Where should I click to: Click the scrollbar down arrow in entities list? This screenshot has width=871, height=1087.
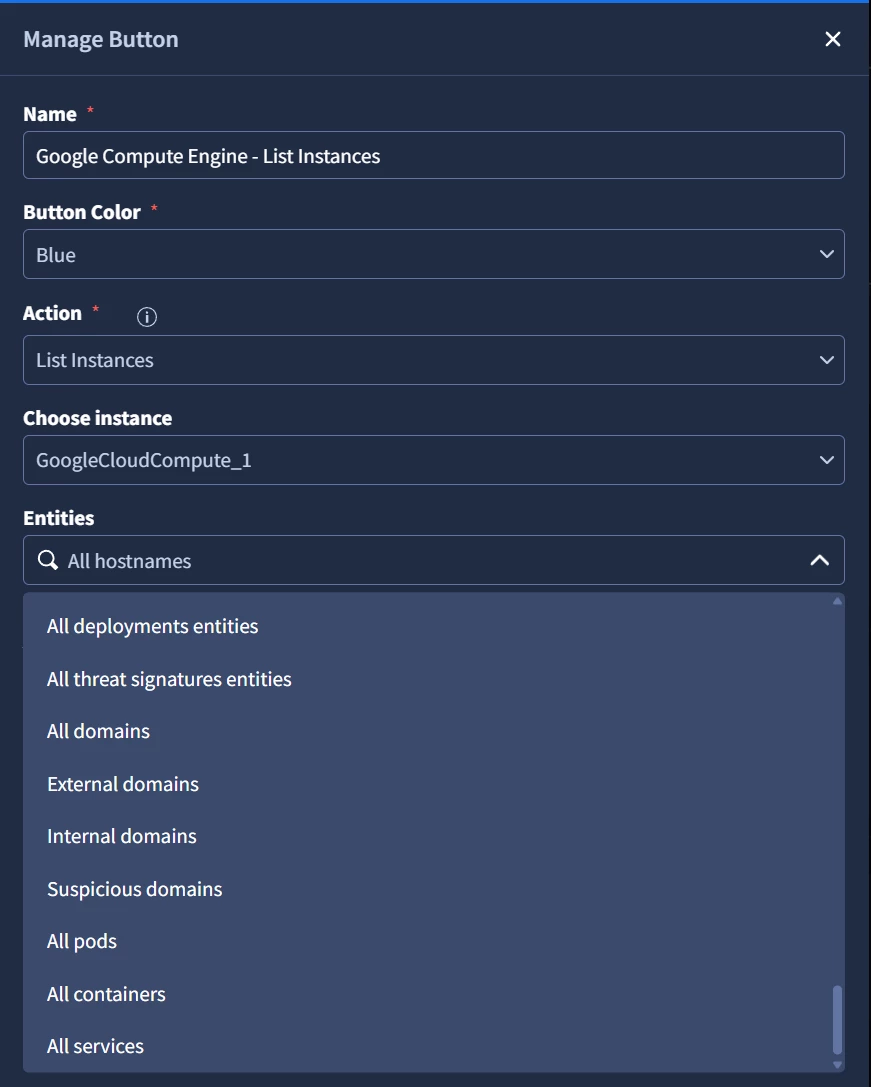[x=837, y=1065]
